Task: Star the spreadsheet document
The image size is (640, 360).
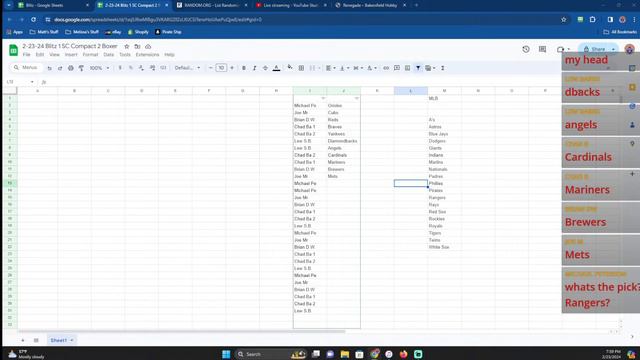Action: click(127, 47)
